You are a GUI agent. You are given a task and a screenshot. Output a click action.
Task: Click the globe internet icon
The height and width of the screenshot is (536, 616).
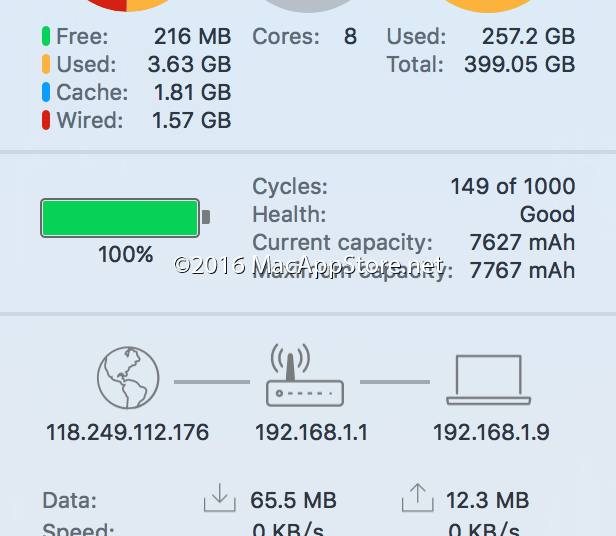point(128,379)
